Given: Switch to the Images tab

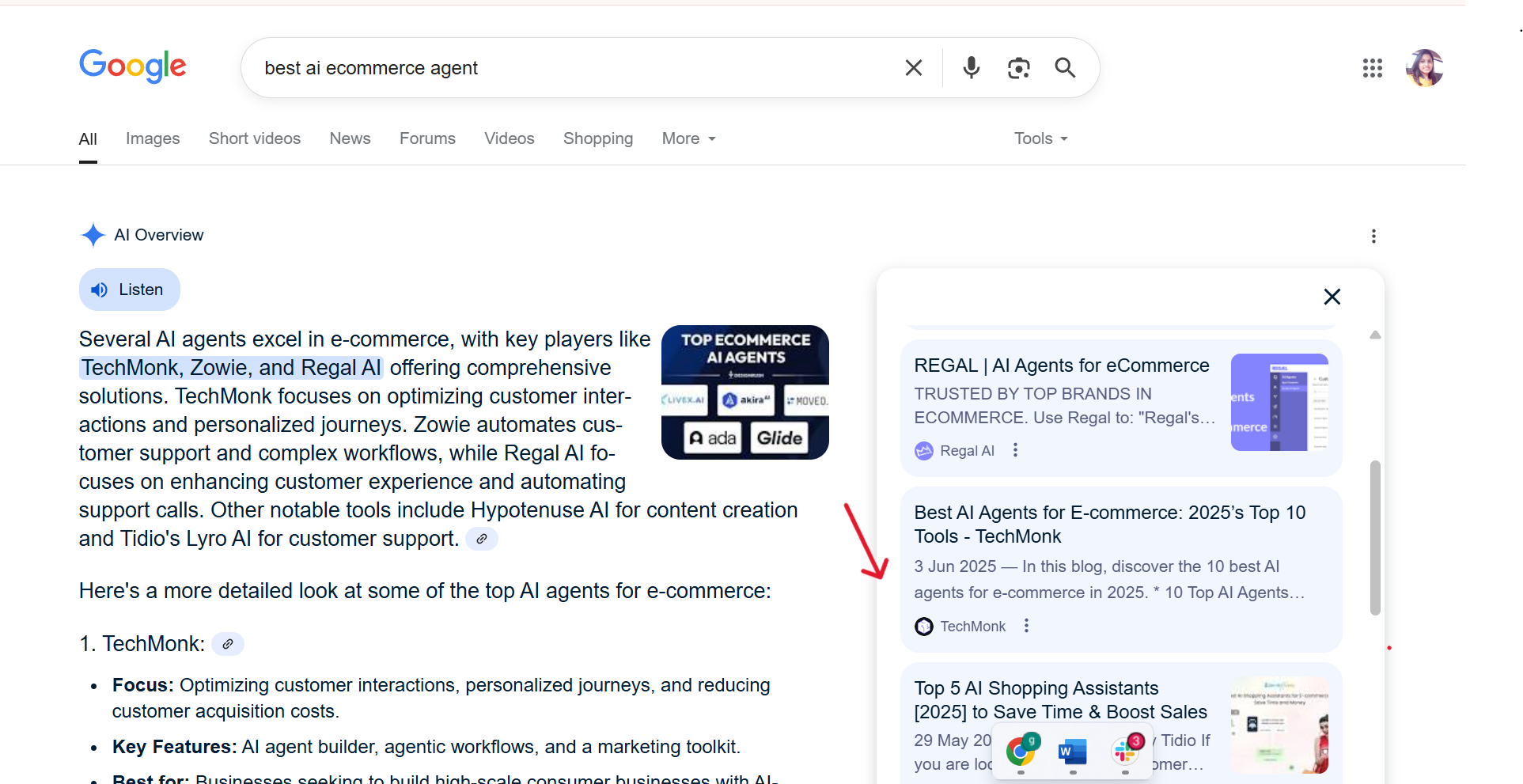Looking at the screenshot, I should [153, 138].
